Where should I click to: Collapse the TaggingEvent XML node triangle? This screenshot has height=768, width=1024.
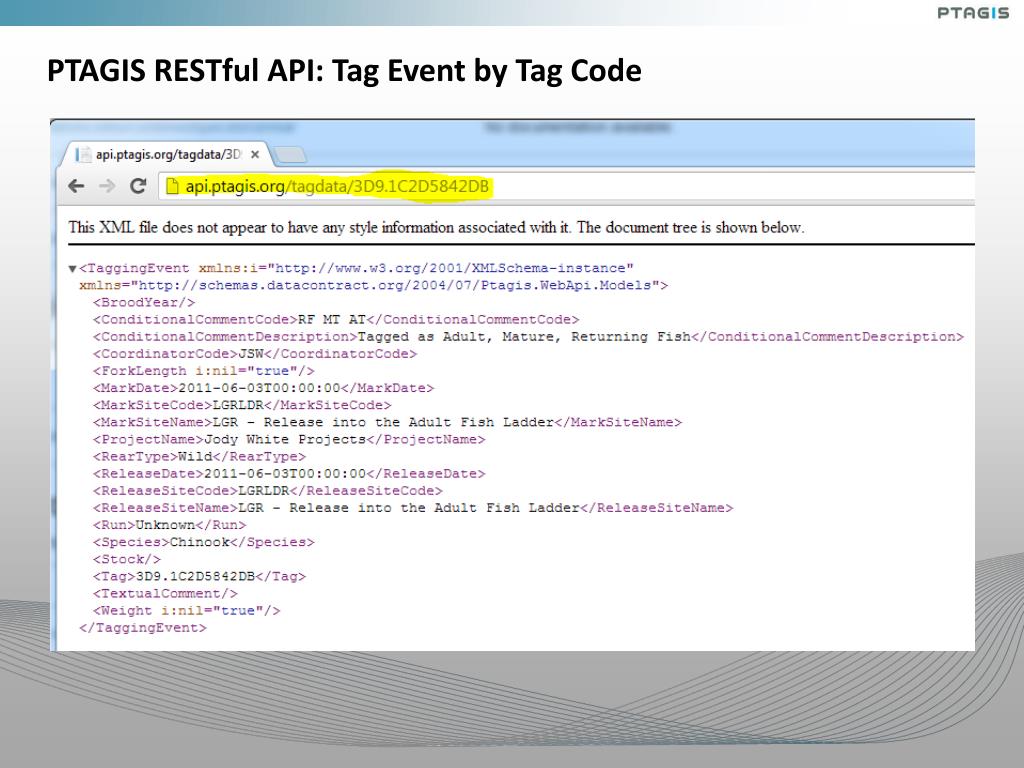[x=72, y=268]
